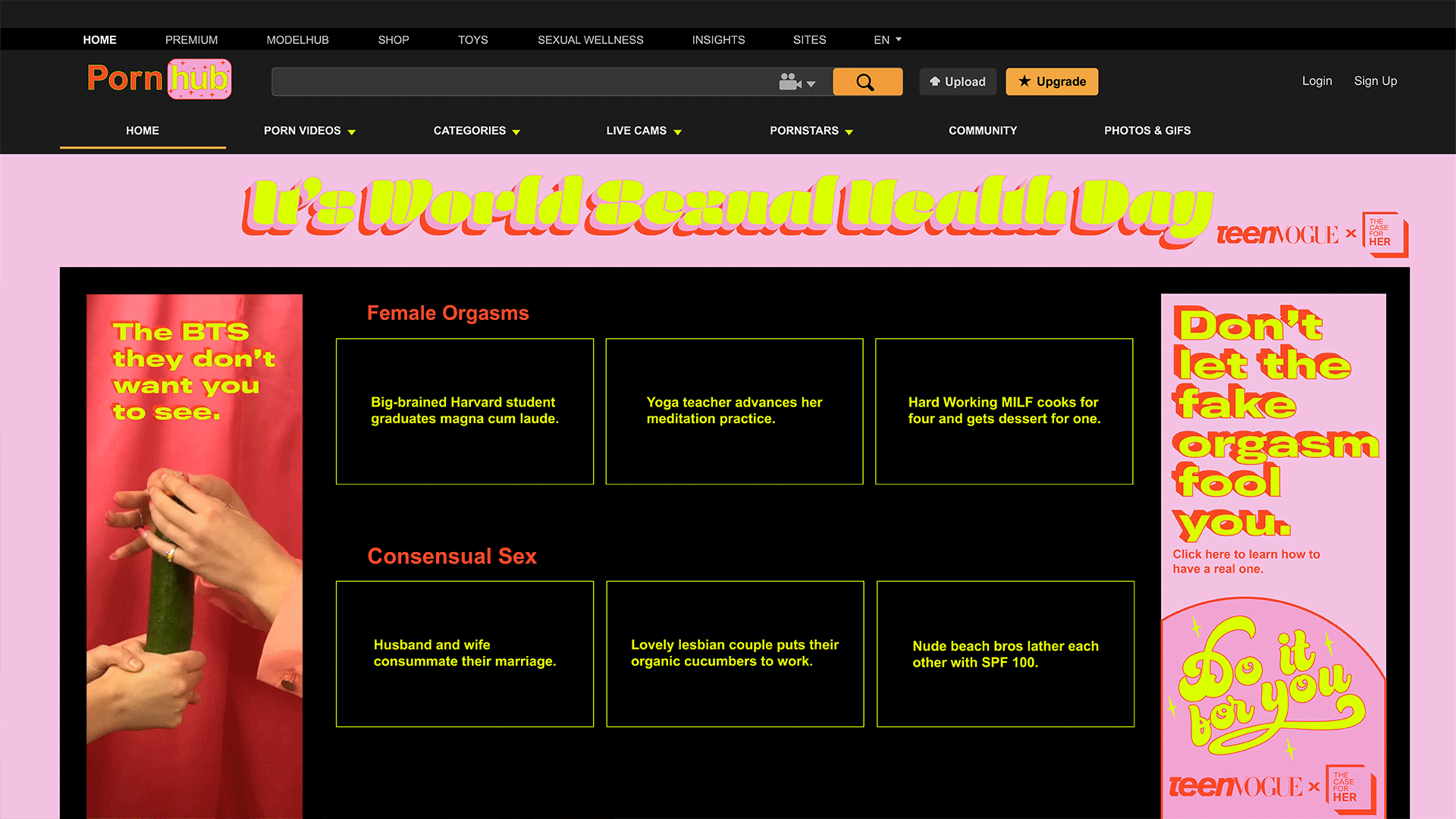
Task: Open SEXUAL WELLNESS in top bar
Action: pos(590,39)
